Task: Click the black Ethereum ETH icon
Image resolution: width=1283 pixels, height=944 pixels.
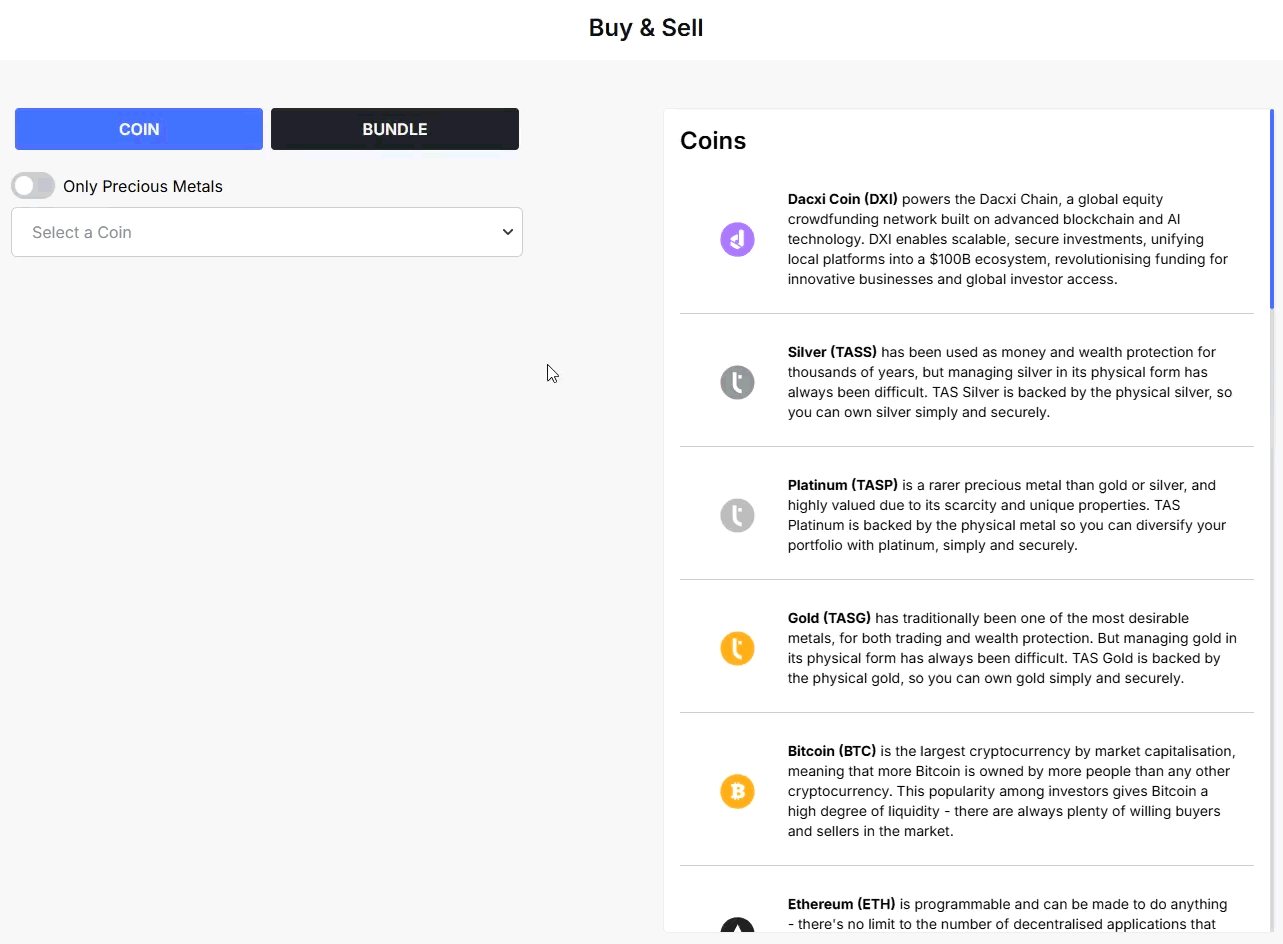Action: (x=737, y=925)
